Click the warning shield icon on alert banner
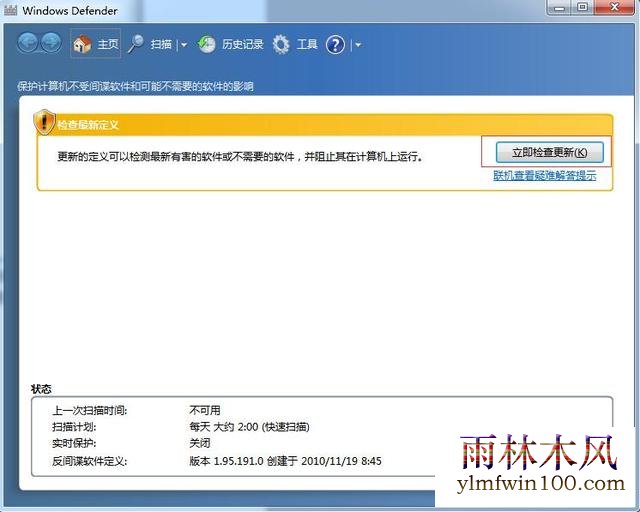Viewport: 640px width, 512px height. click(44, 122)
